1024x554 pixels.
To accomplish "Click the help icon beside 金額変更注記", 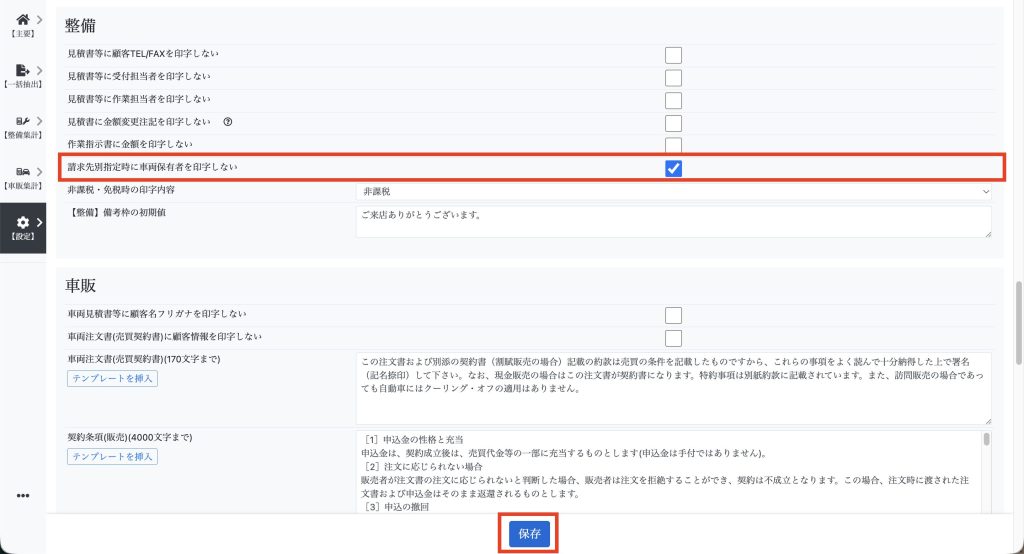I will pyautogui.click(x=228, y=122).
